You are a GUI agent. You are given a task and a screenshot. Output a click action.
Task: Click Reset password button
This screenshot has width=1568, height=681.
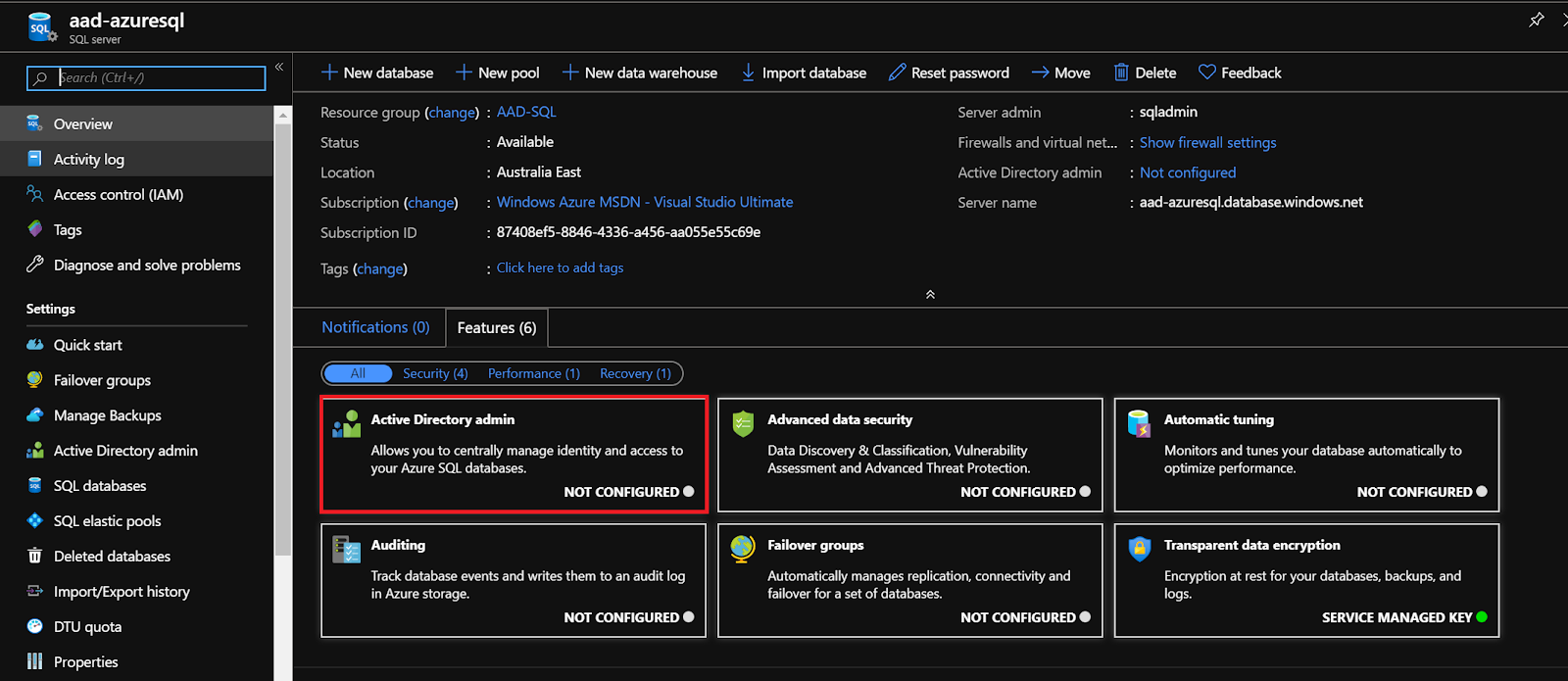coord(949,73)
